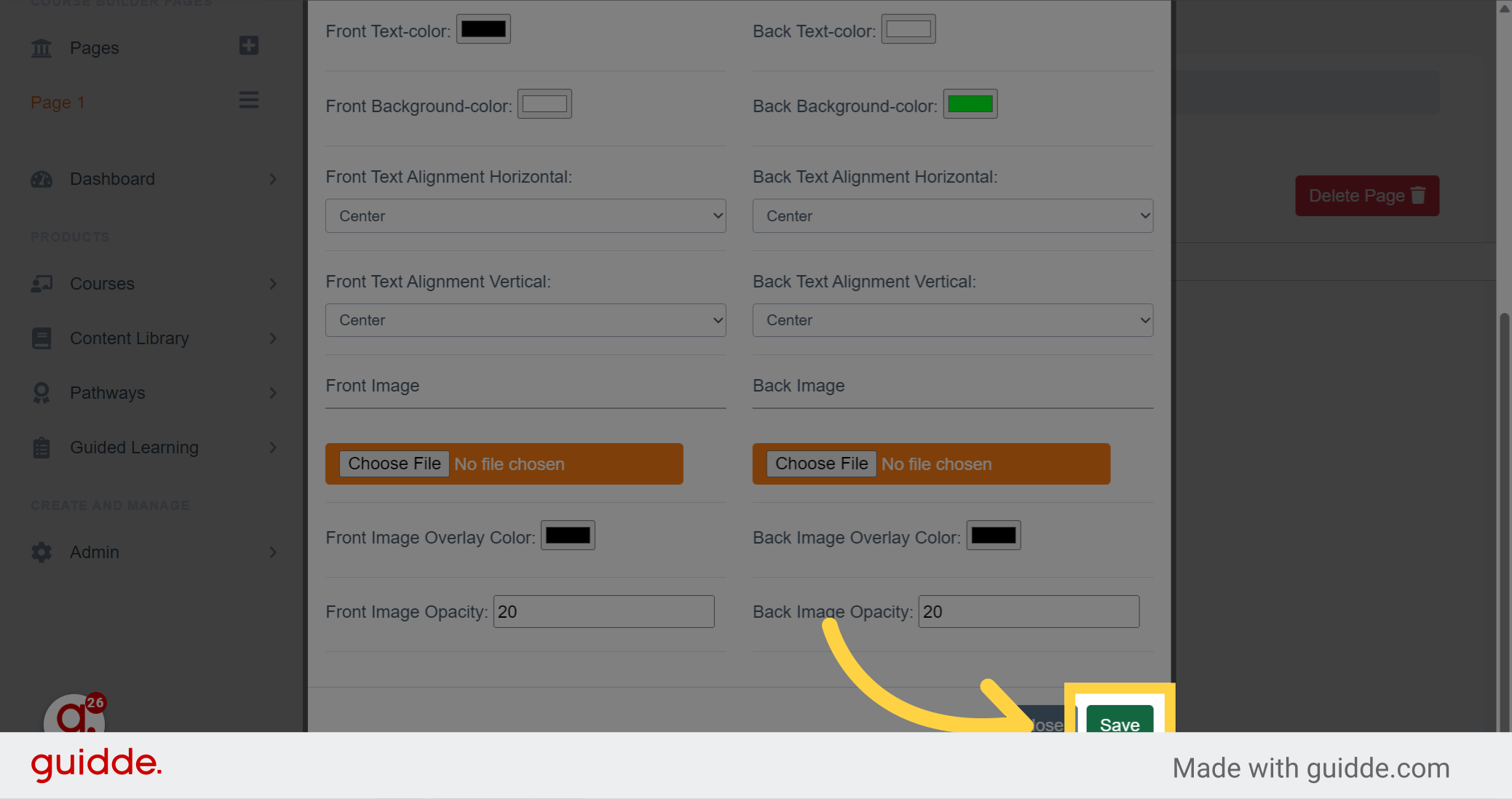Click the Content Library icon in sidebar
The height and width of the screenshot is (799, 1512).
click(x=41, y=337)
